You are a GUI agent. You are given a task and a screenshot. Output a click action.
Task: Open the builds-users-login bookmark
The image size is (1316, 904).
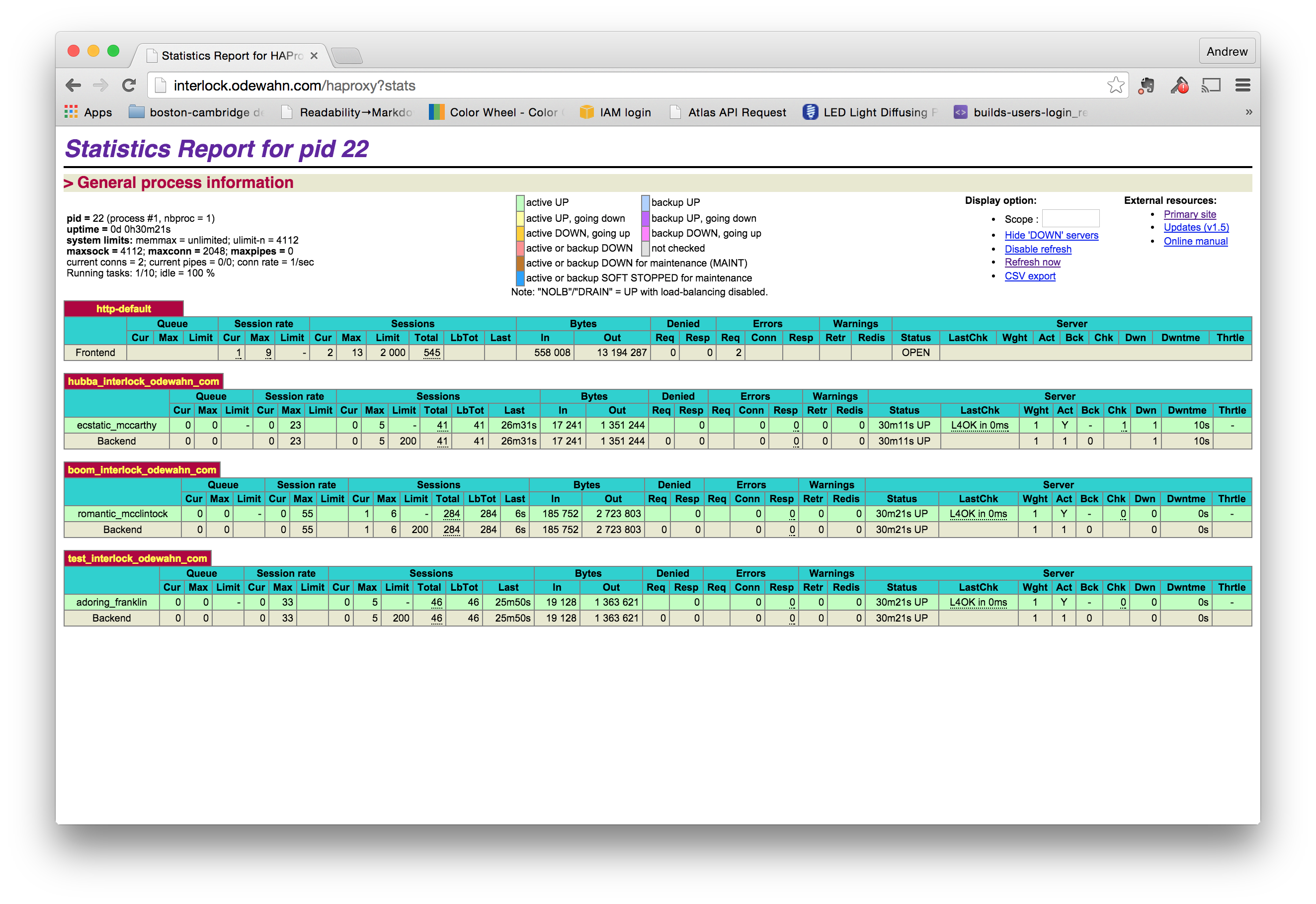click(x=1020, y=112)
